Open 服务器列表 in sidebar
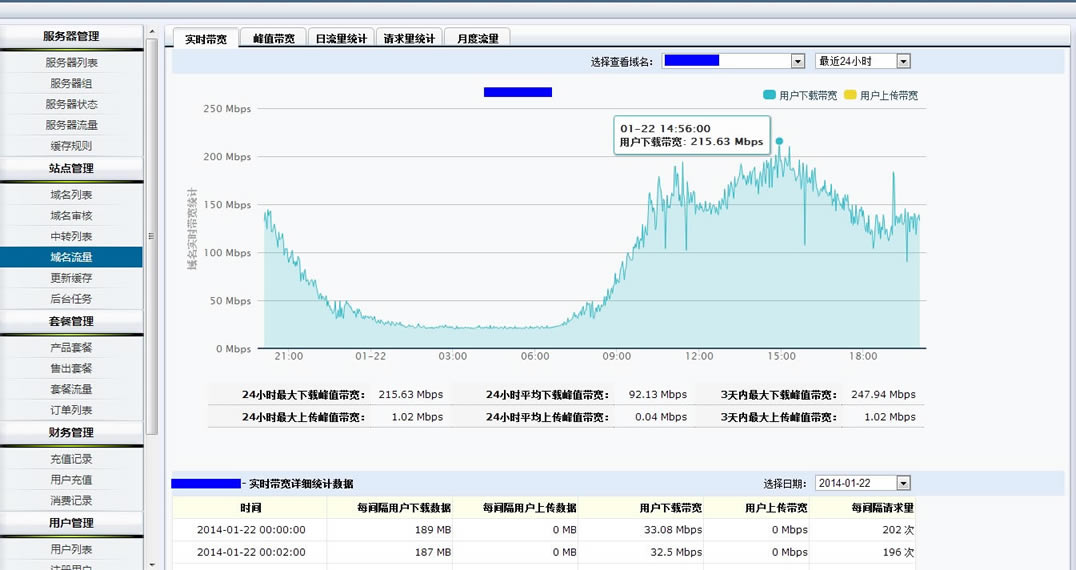1076x570 pixels. tap(71, 62)
